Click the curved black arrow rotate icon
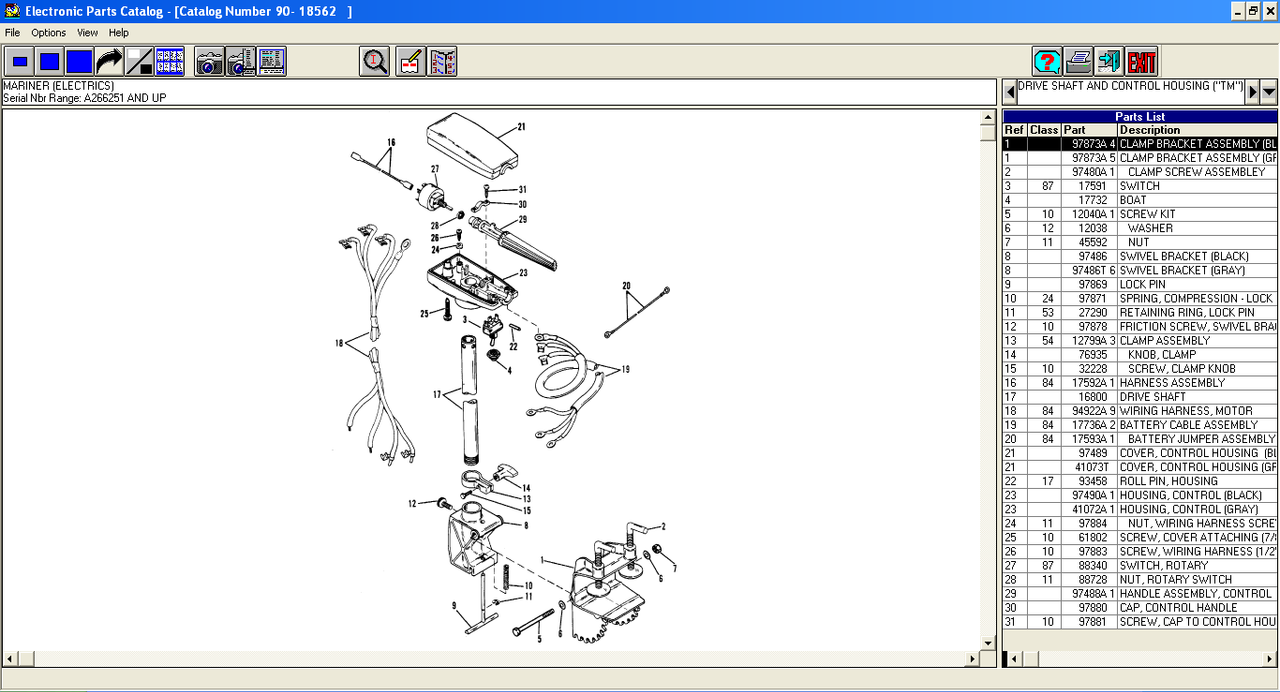This screenshot has width=1280, height=692. coord(109,61)
